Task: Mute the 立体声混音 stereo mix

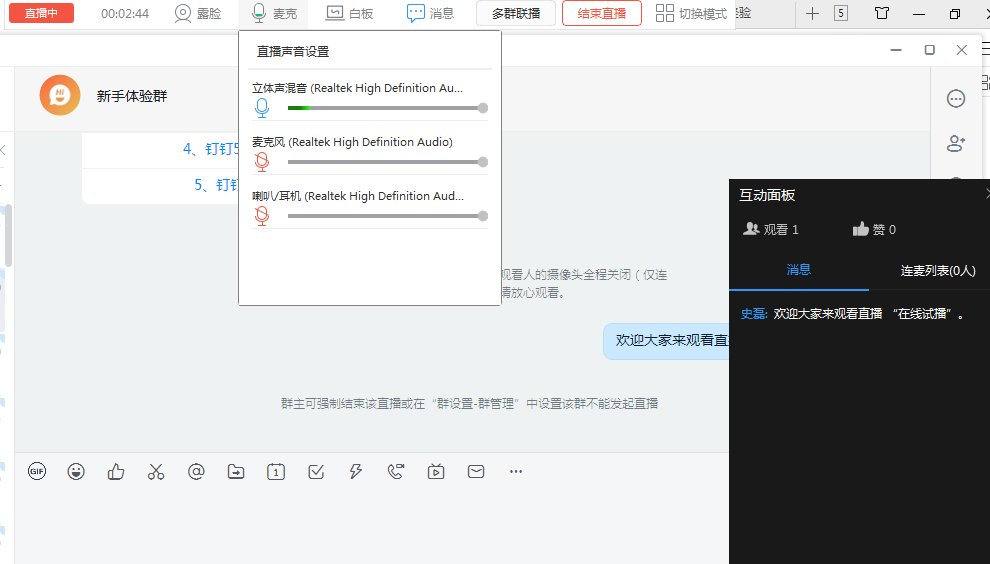Action: (262, 108)
